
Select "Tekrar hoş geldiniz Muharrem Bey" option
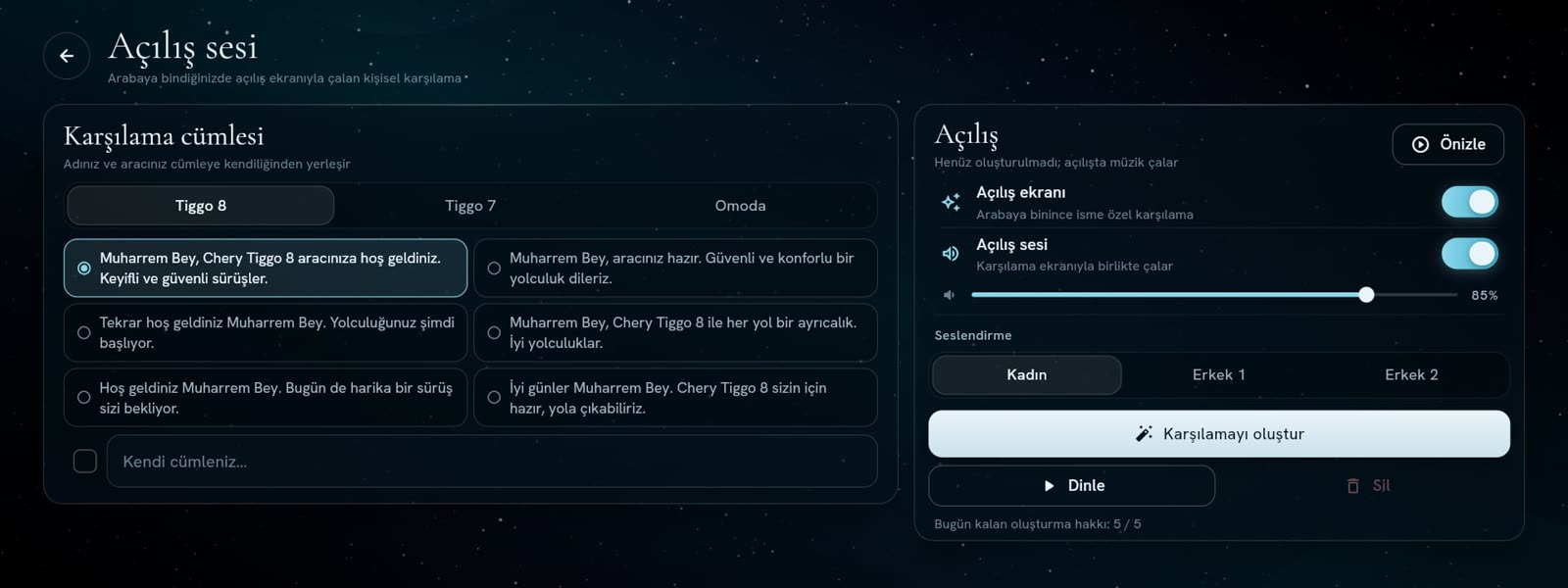(x=266, y=332)
